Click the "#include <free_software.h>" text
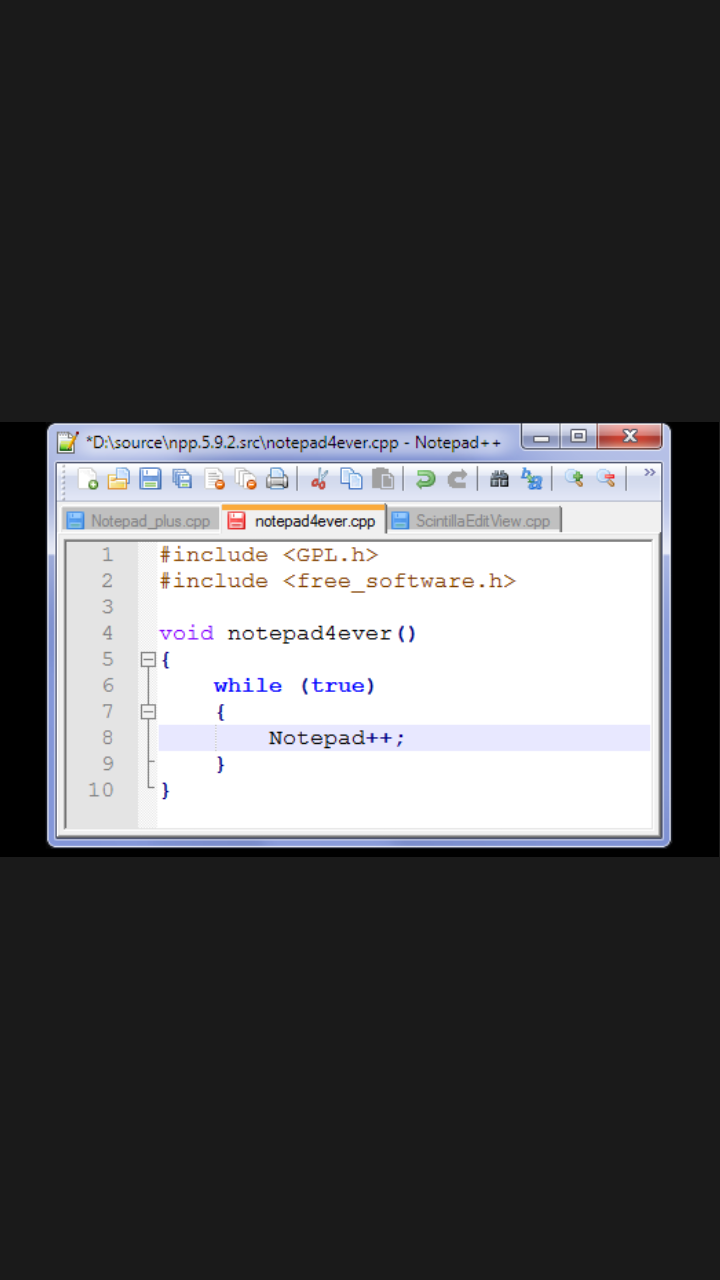 [x=337, y=581]
